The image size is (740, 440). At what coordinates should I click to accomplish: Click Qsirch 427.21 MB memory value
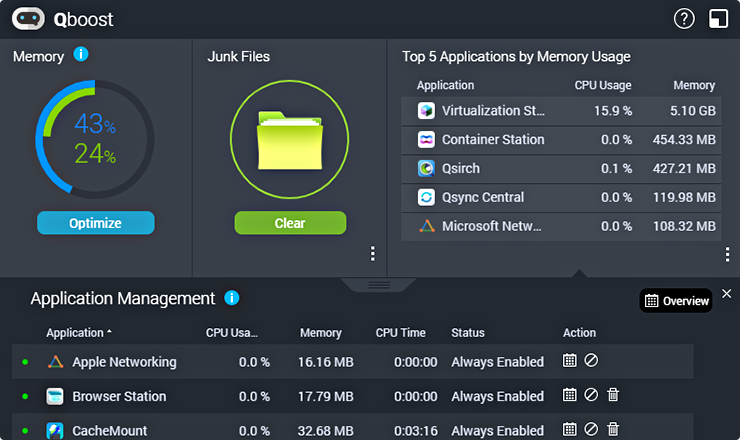[x=684, y=169]
